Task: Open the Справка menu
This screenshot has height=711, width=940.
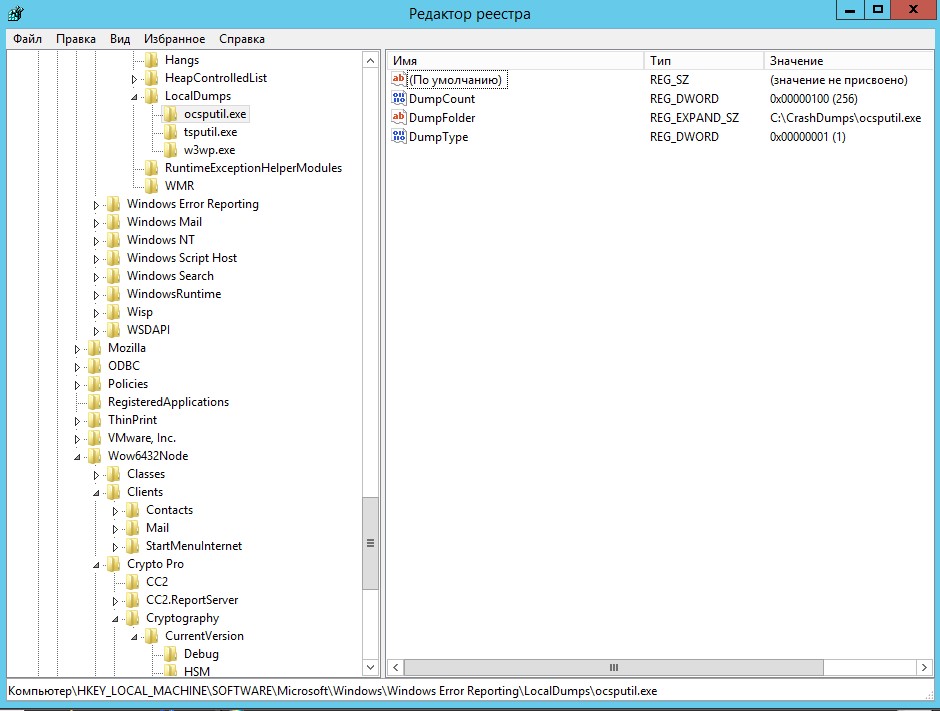Action: pyautogui.click(x=242, y=39)
